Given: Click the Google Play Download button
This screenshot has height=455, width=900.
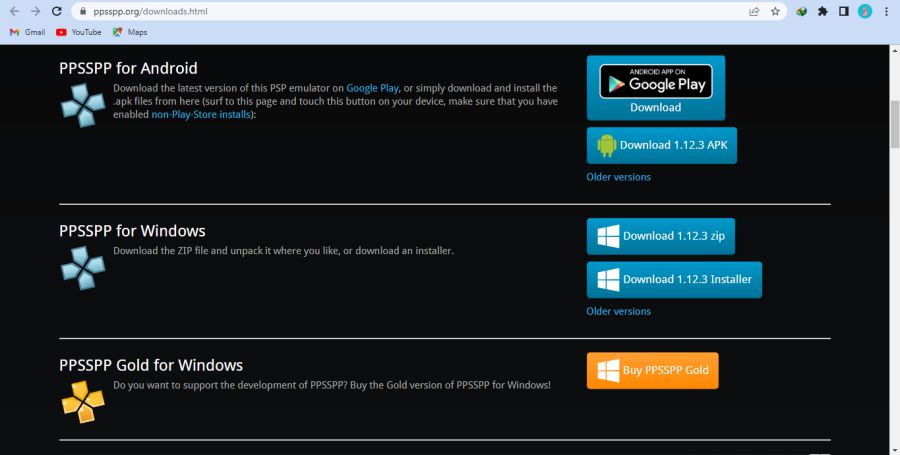Looking at the screenshot, I should point(655,88).
